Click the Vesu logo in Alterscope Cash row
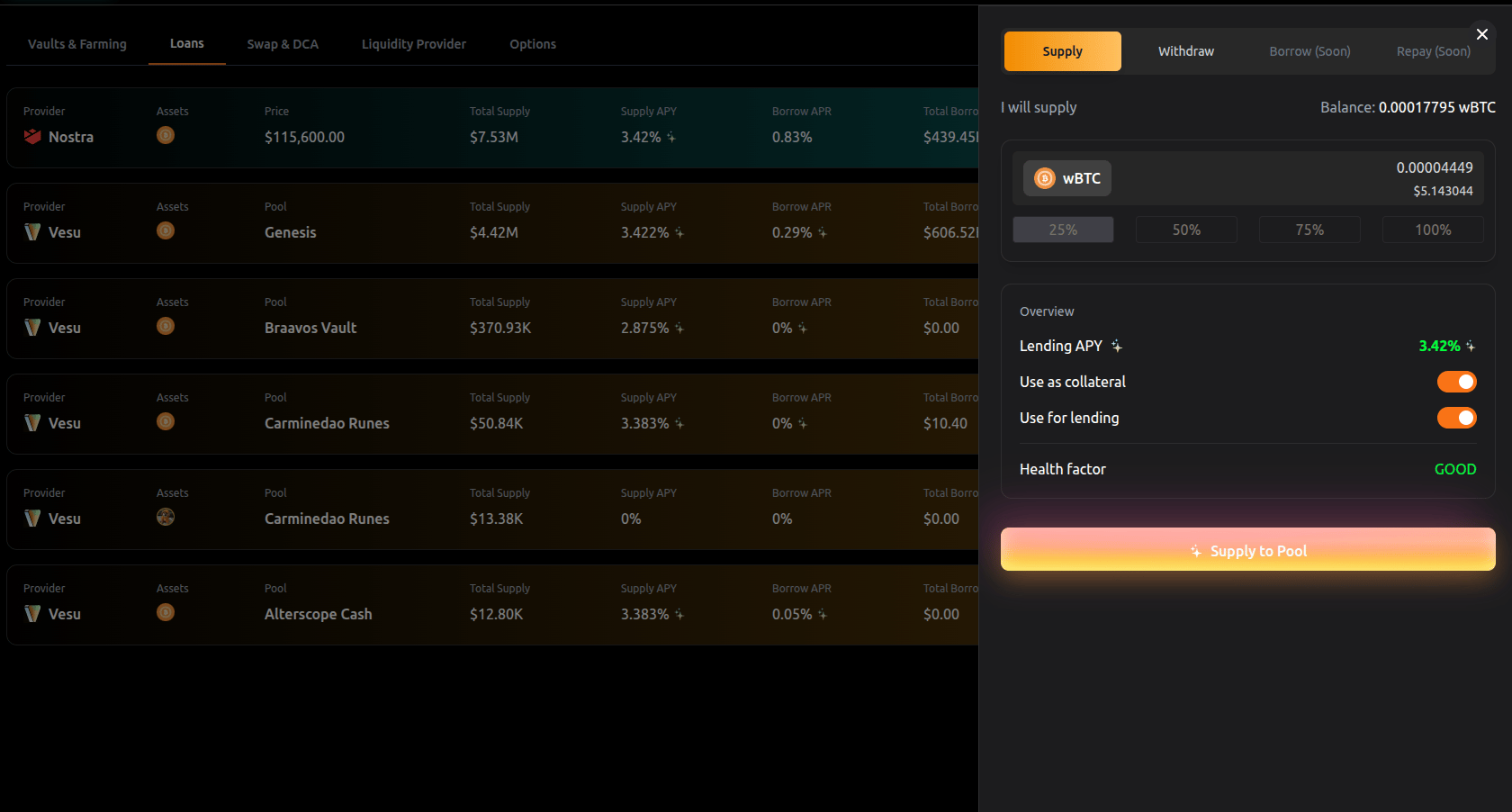Viewport: 1512px width, 812px height. coord(32,614)
